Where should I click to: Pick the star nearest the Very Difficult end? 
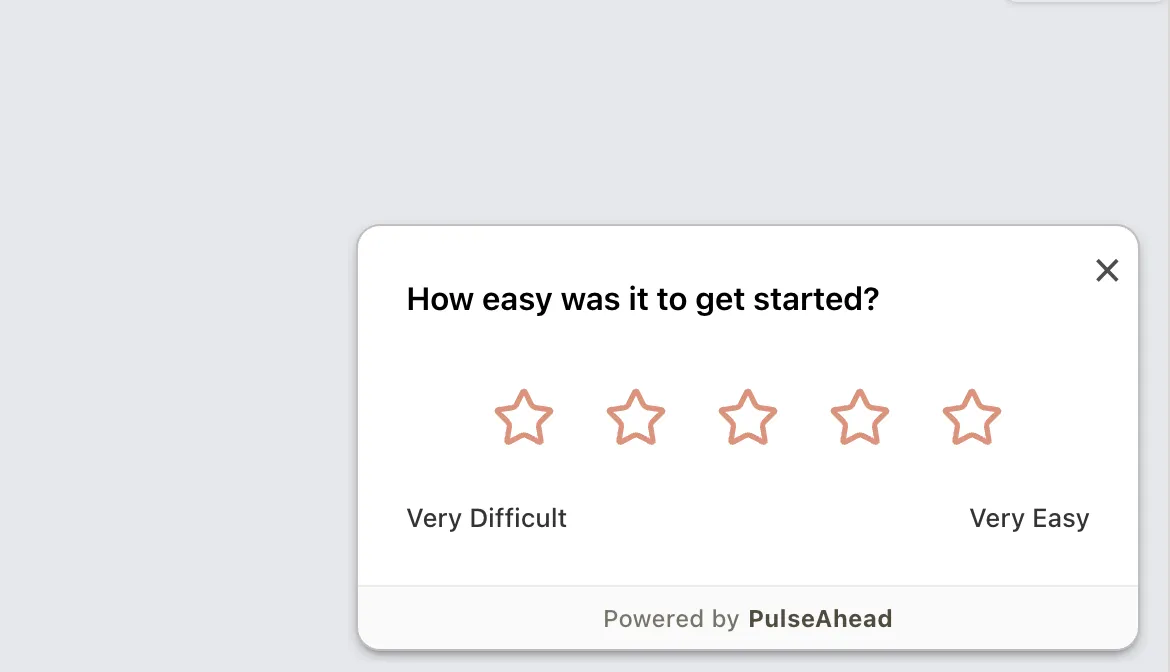(524, 418)
